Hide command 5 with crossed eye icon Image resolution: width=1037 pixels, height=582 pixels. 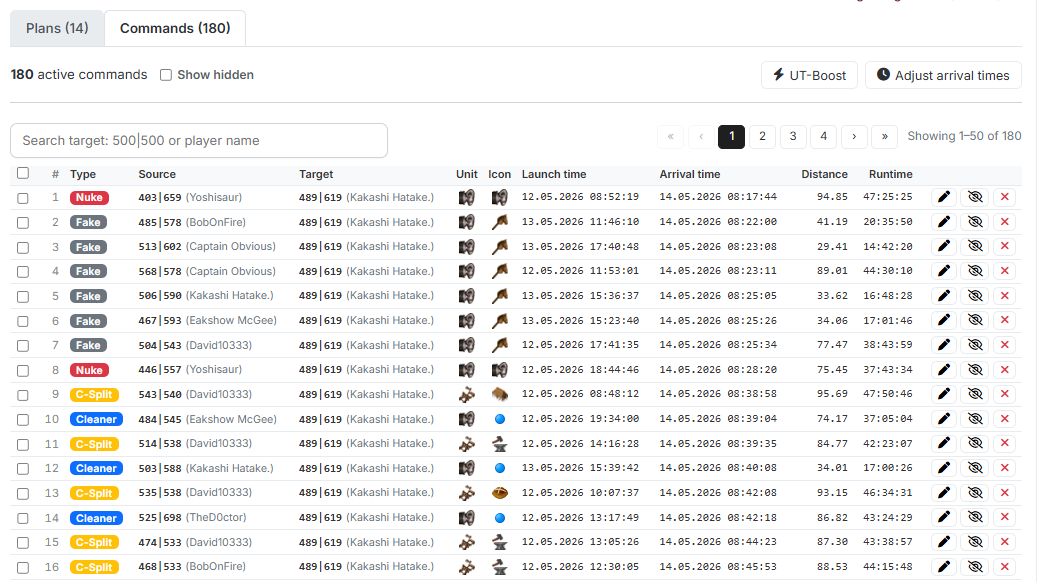[x=975, y=296]
